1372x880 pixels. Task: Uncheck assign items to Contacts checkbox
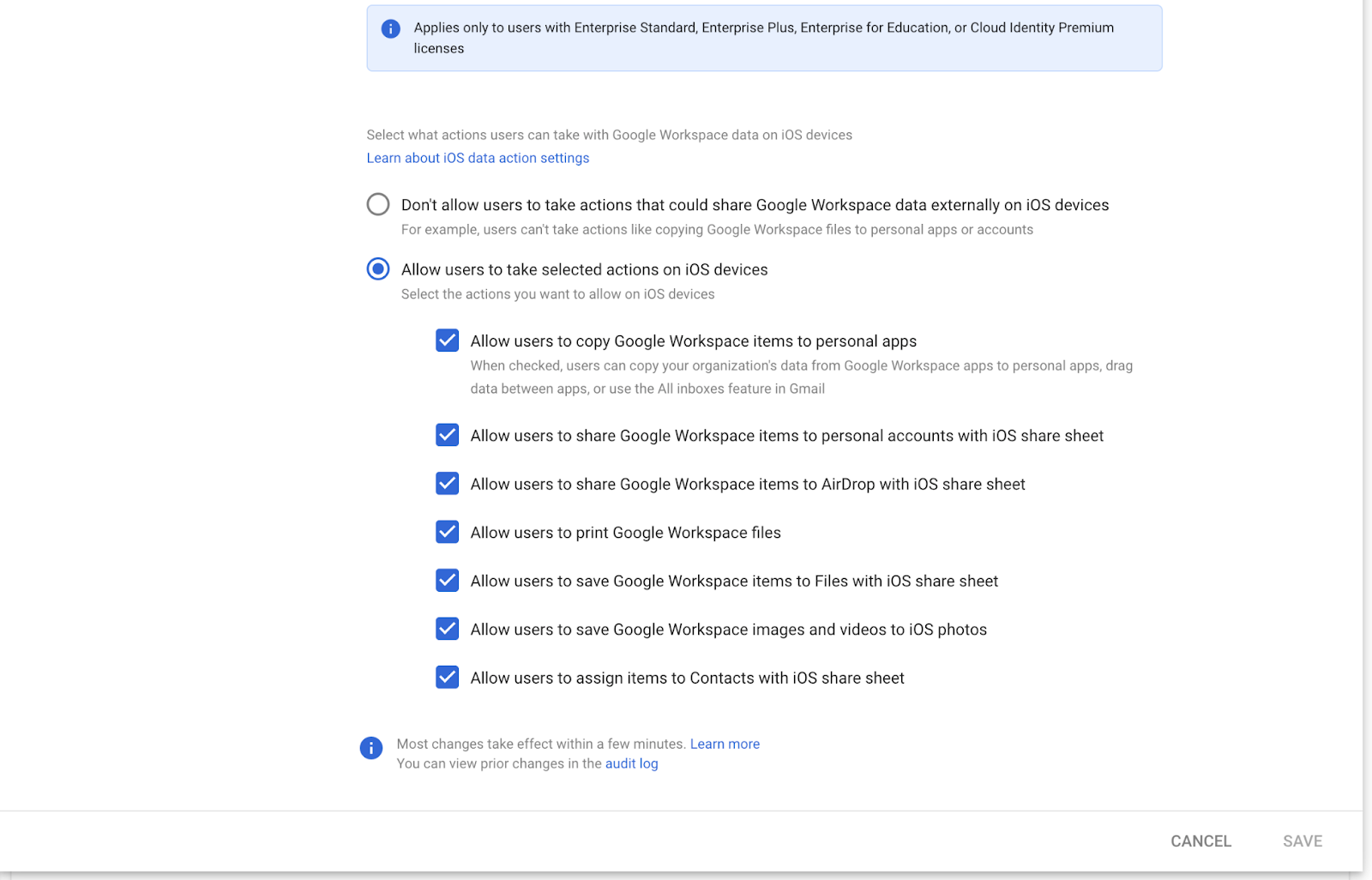pos(447,678)
